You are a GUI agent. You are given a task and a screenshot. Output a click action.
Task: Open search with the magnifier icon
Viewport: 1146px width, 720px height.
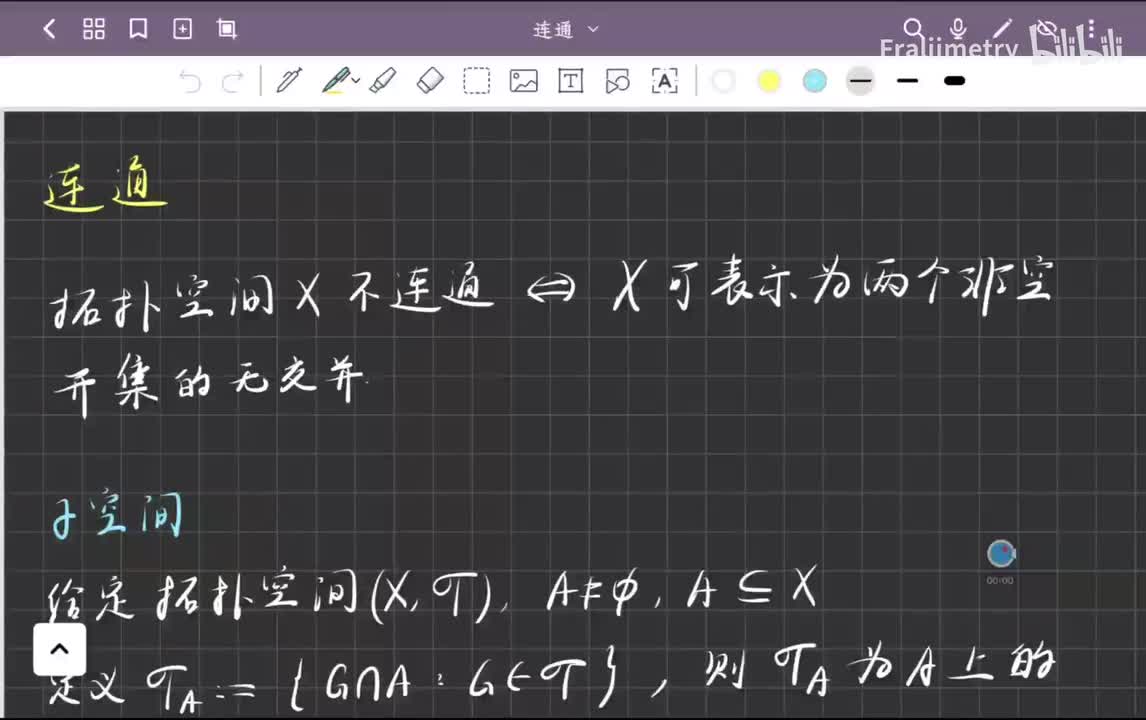pyautogui.click(x=913, y=29)
